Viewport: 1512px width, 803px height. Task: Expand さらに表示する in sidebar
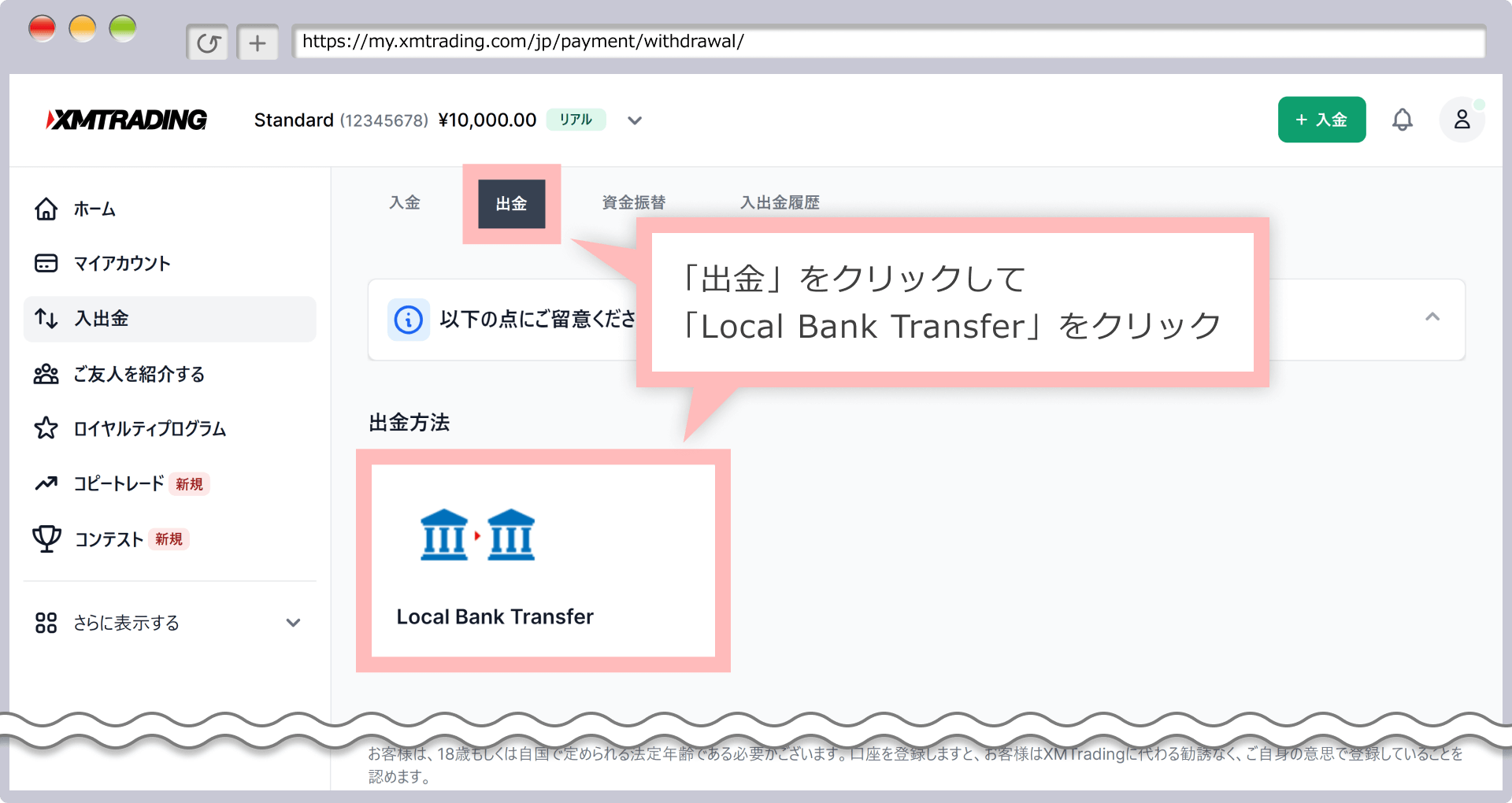click(293, 623)
